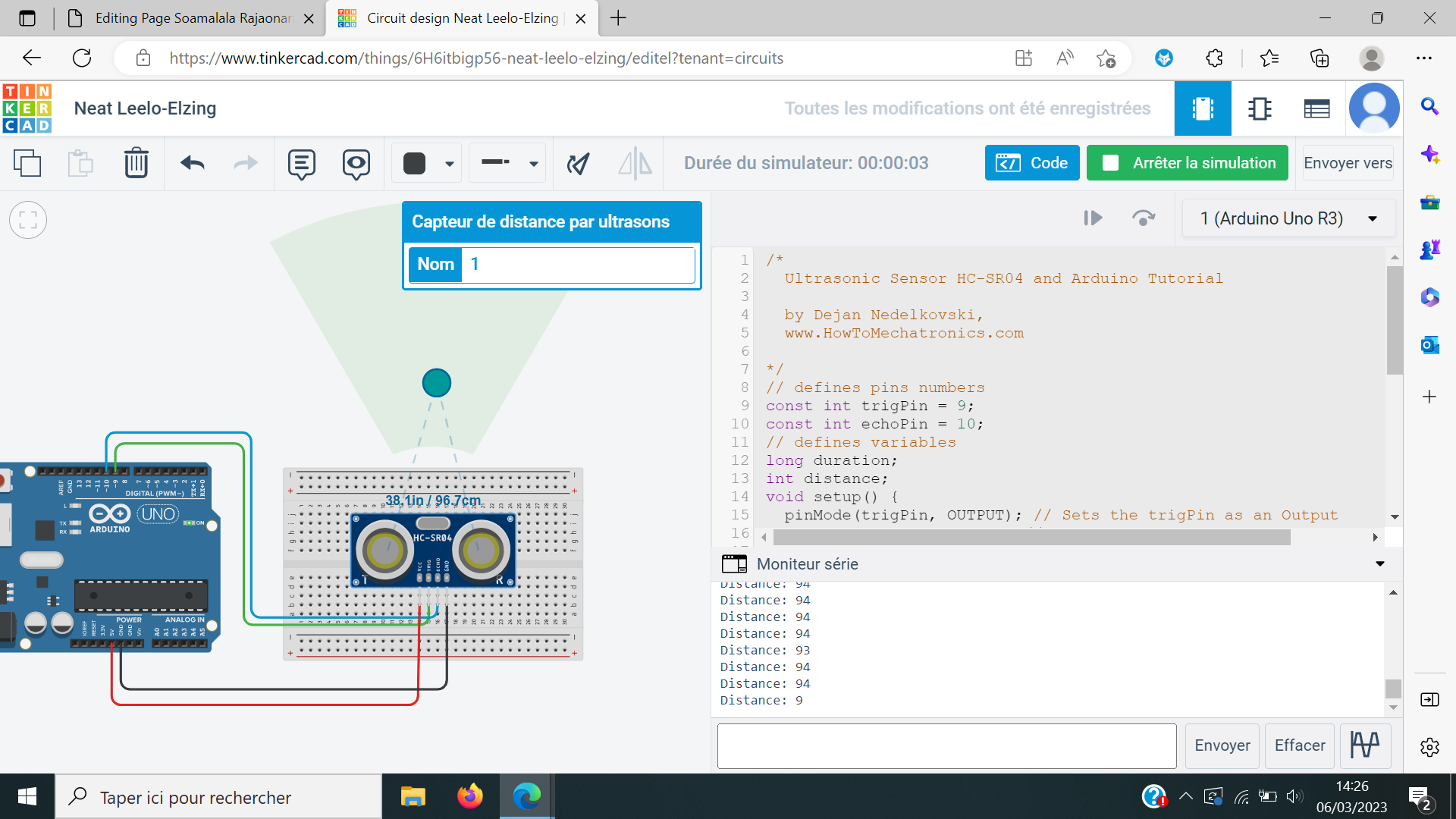Click the taskbar search box

pyautogui.click(x=218, y=797)
